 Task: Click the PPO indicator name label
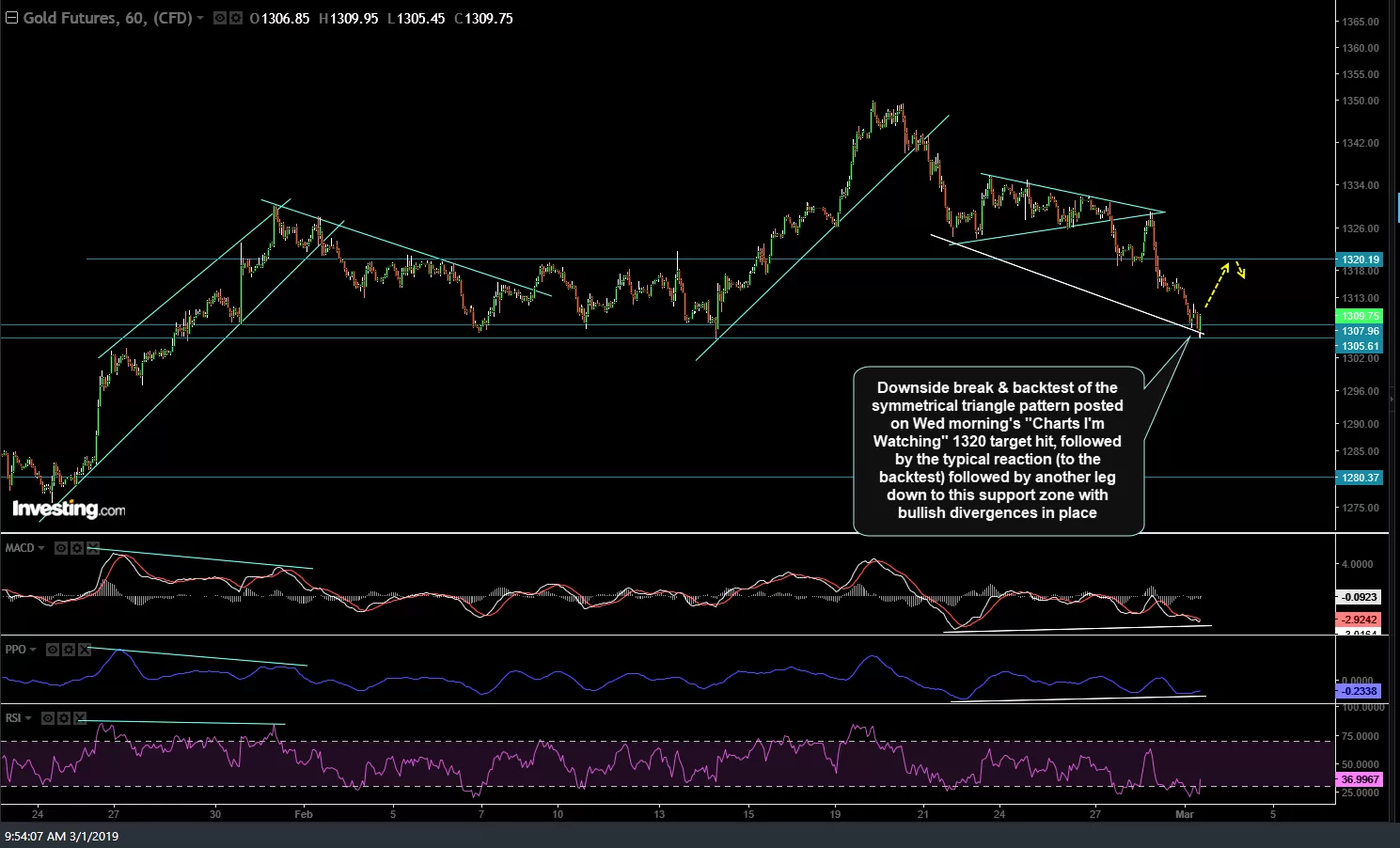[15, 650]
